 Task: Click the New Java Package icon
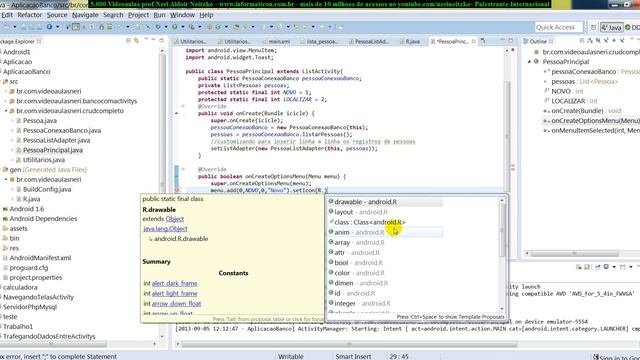209,27
